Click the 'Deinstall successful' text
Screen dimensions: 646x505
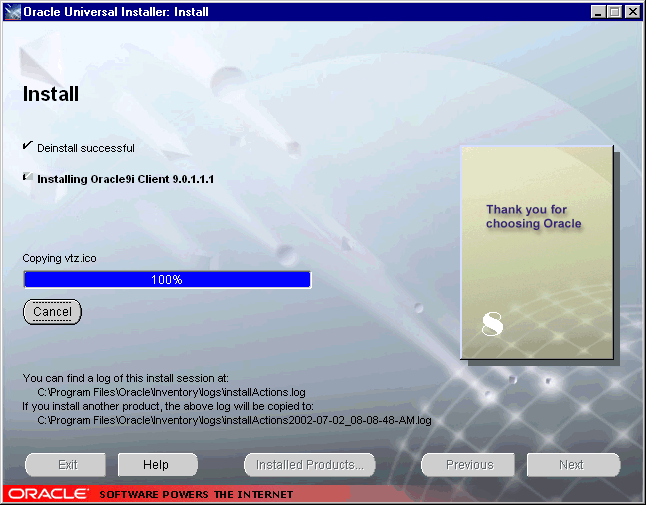pos(86,148)
